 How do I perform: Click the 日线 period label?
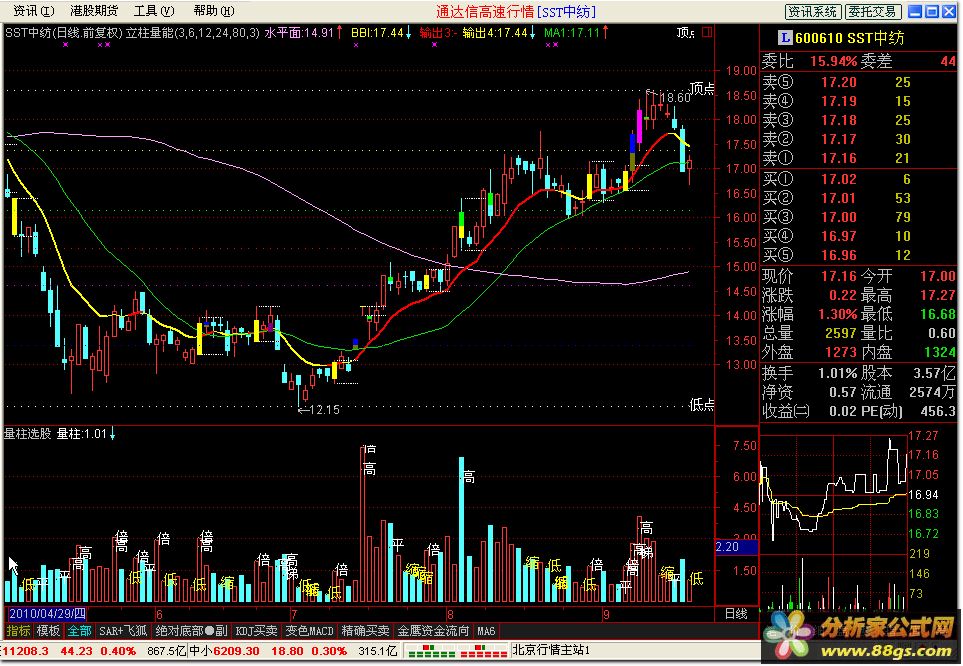pos(736,614)
